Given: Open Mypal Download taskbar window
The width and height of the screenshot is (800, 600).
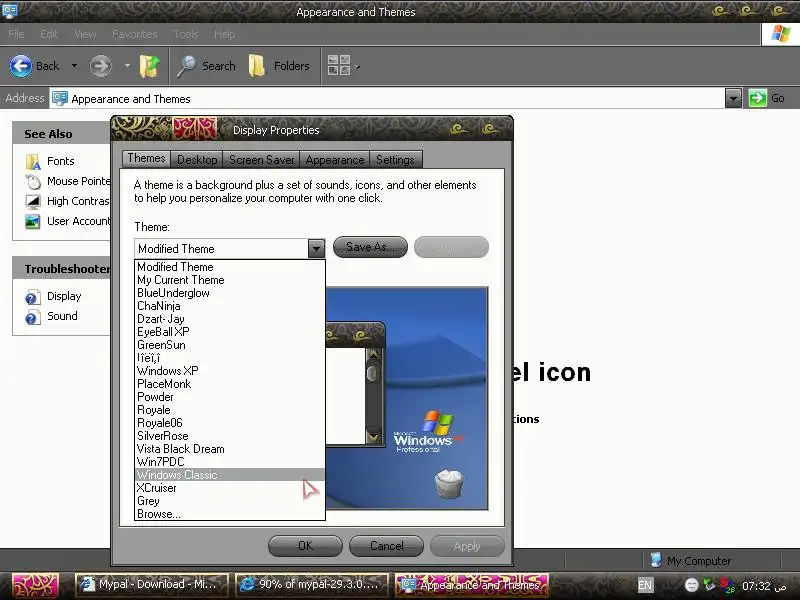Looking at the screenshot, I should (152, 585).
